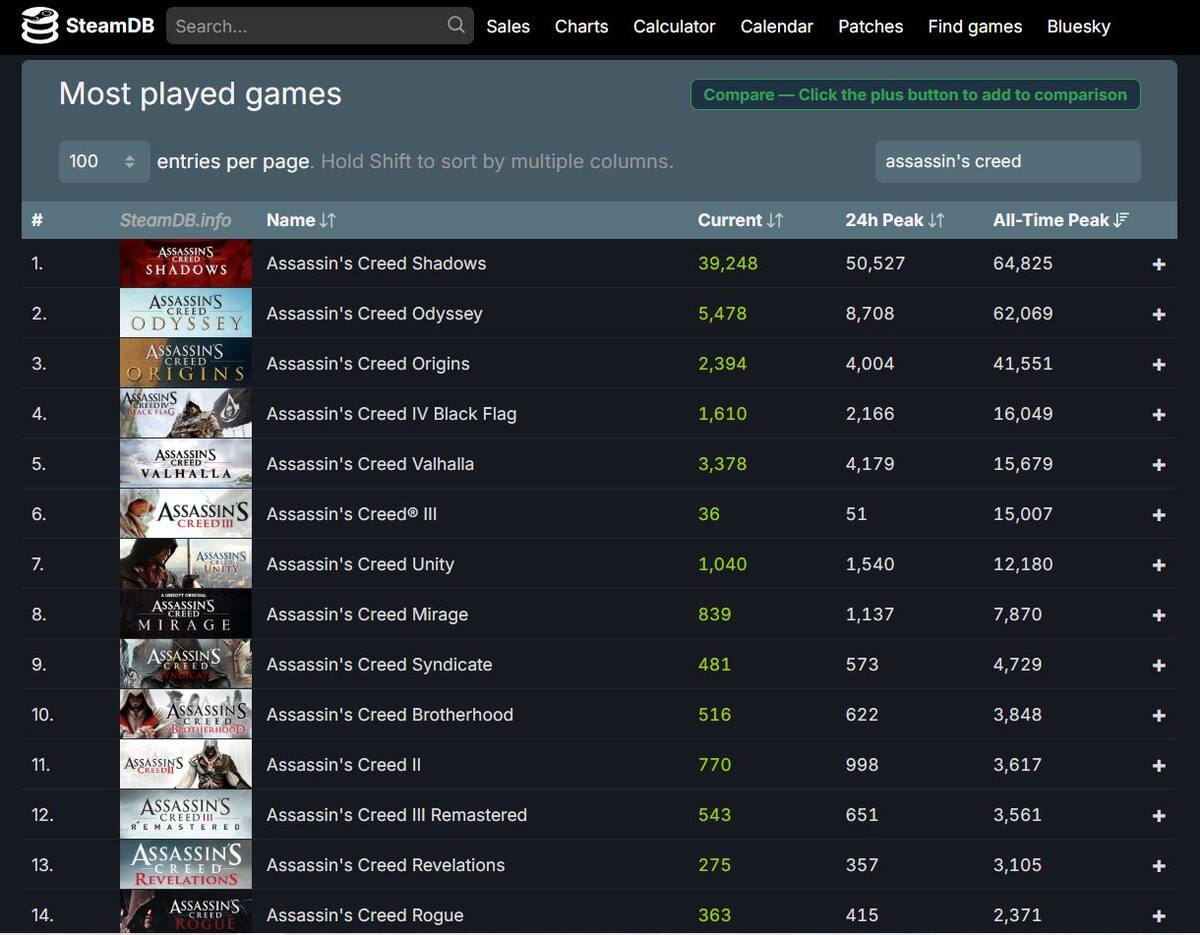Add Assassin's Creed Brotherhood to comparison
The width and height of the screenshot is (1200, 935).
point(1159,715)
